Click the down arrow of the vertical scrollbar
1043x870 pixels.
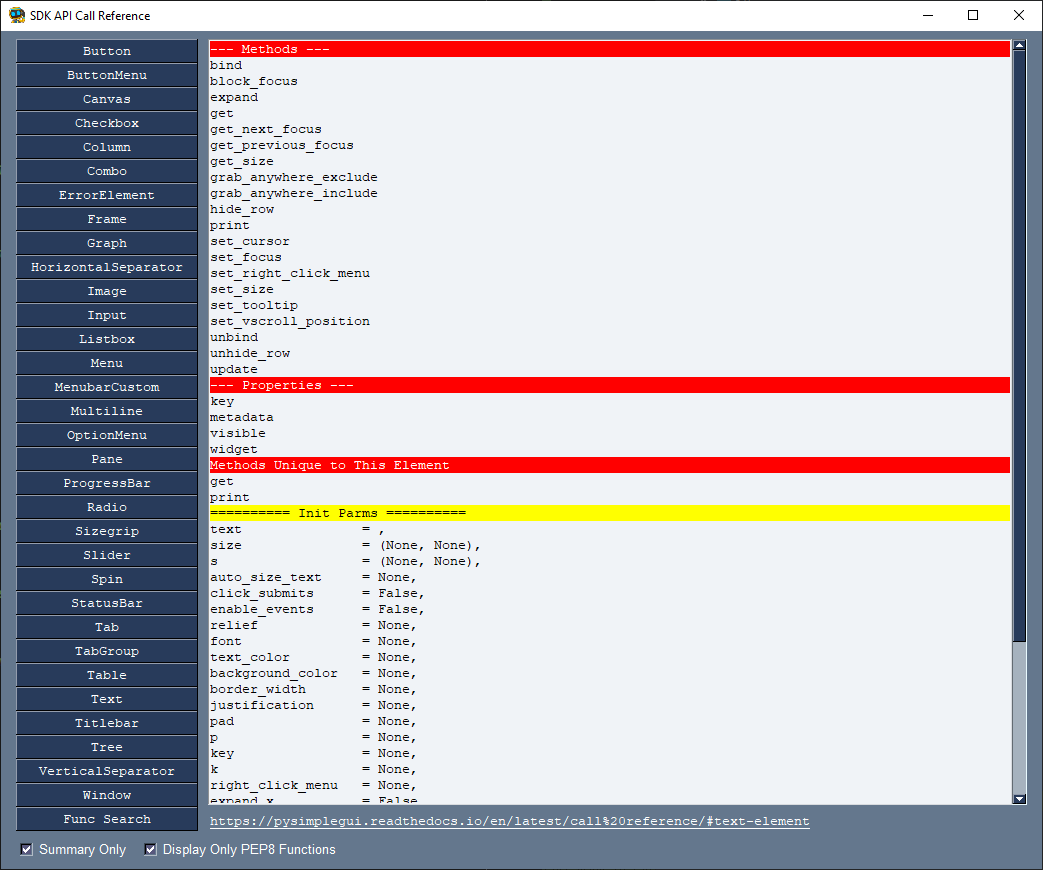[1021, 797]
